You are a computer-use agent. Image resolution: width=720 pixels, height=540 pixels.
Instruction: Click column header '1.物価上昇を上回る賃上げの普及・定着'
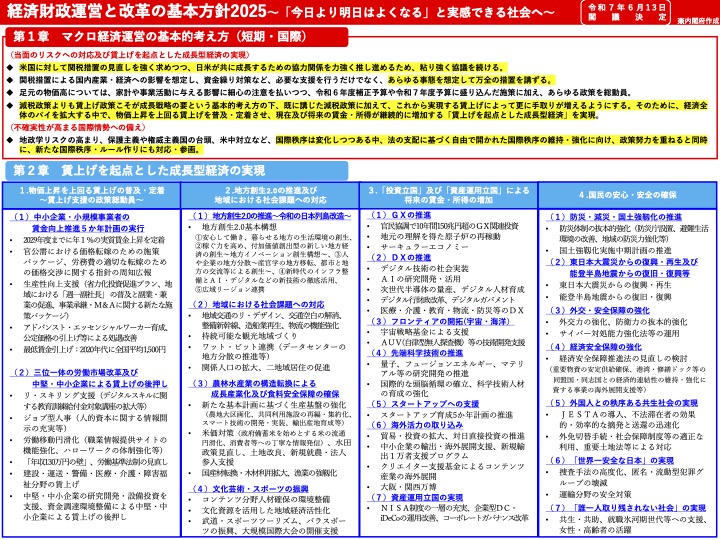click(92, 196)
